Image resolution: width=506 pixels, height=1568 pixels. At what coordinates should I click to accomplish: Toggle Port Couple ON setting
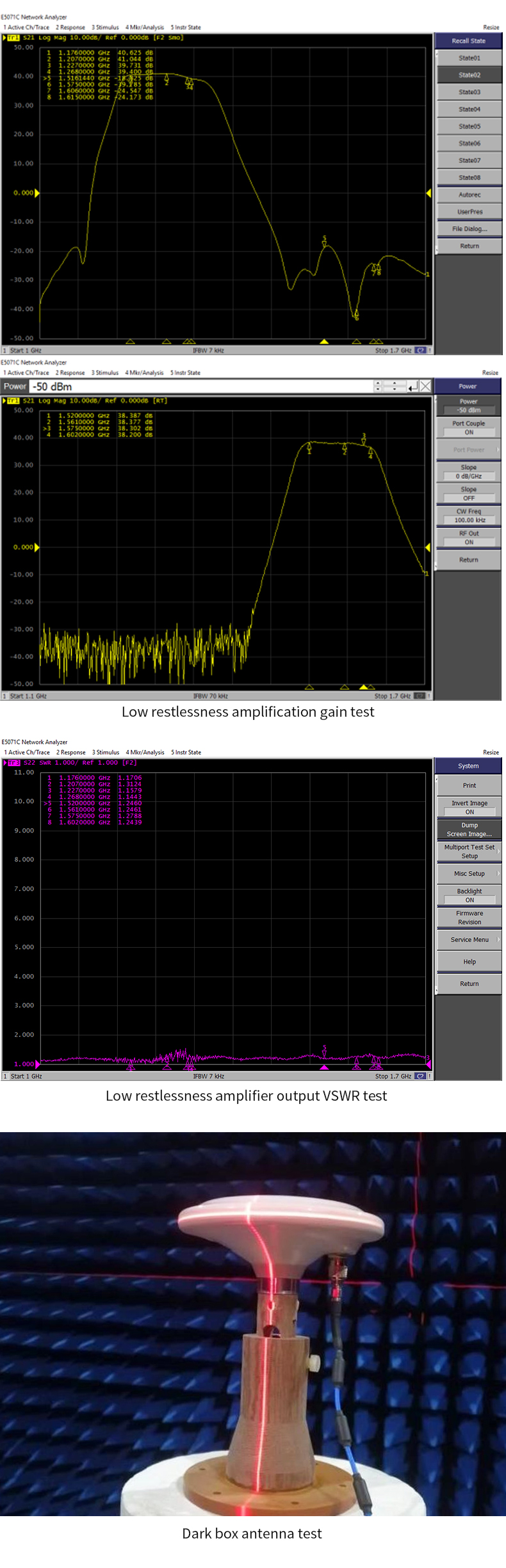(468, 428)
